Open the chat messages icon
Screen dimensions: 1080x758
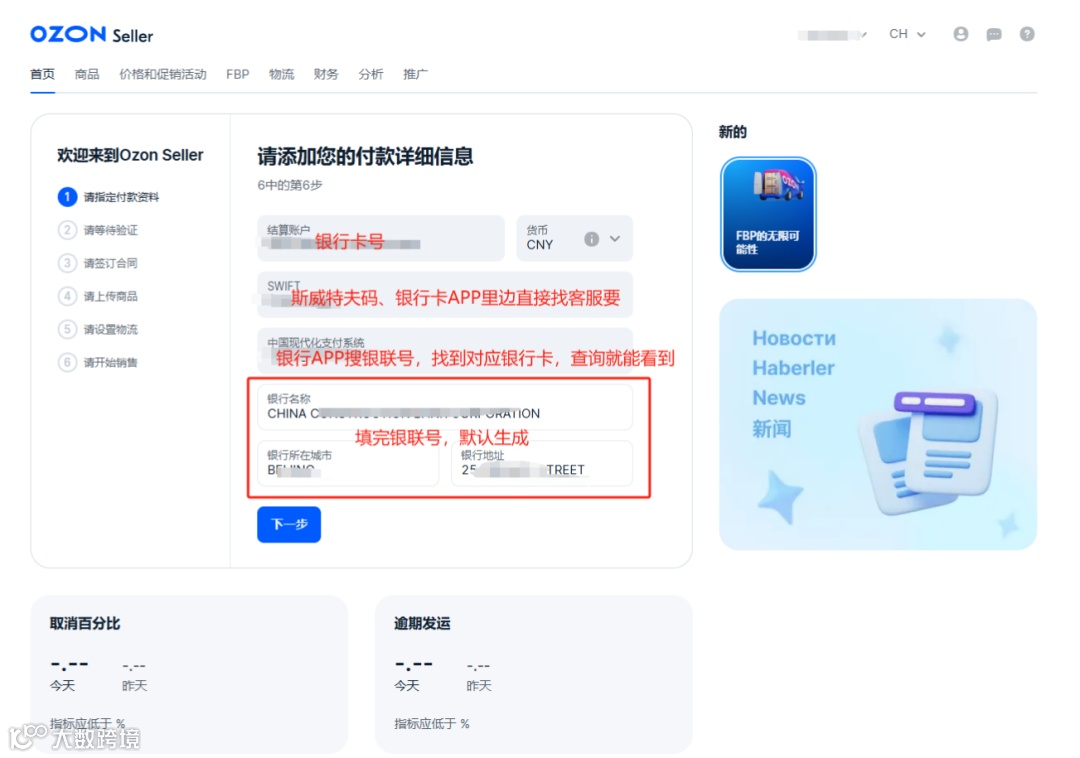coord(994,34)
